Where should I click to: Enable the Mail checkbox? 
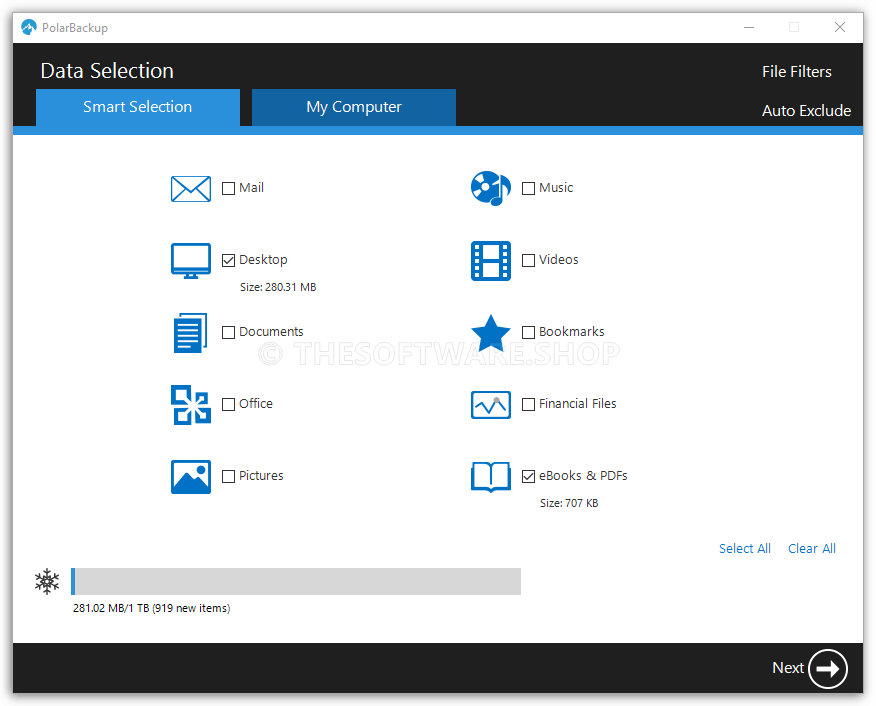click(228, 188)
